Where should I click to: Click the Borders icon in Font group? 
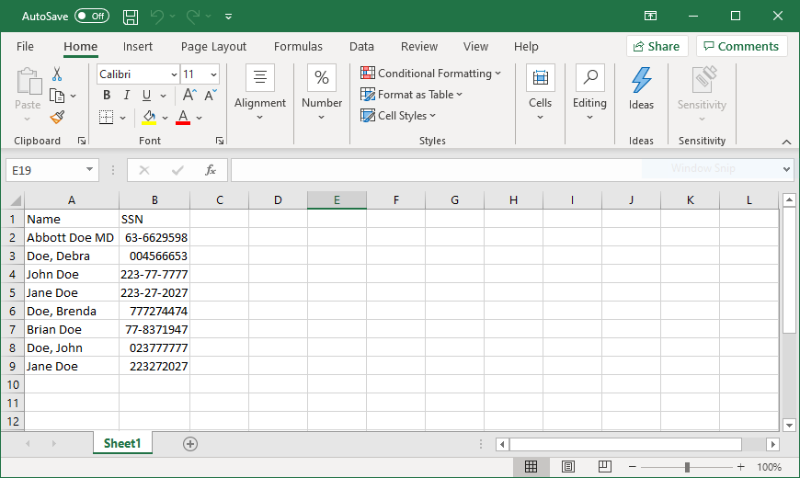coord(105,117)
